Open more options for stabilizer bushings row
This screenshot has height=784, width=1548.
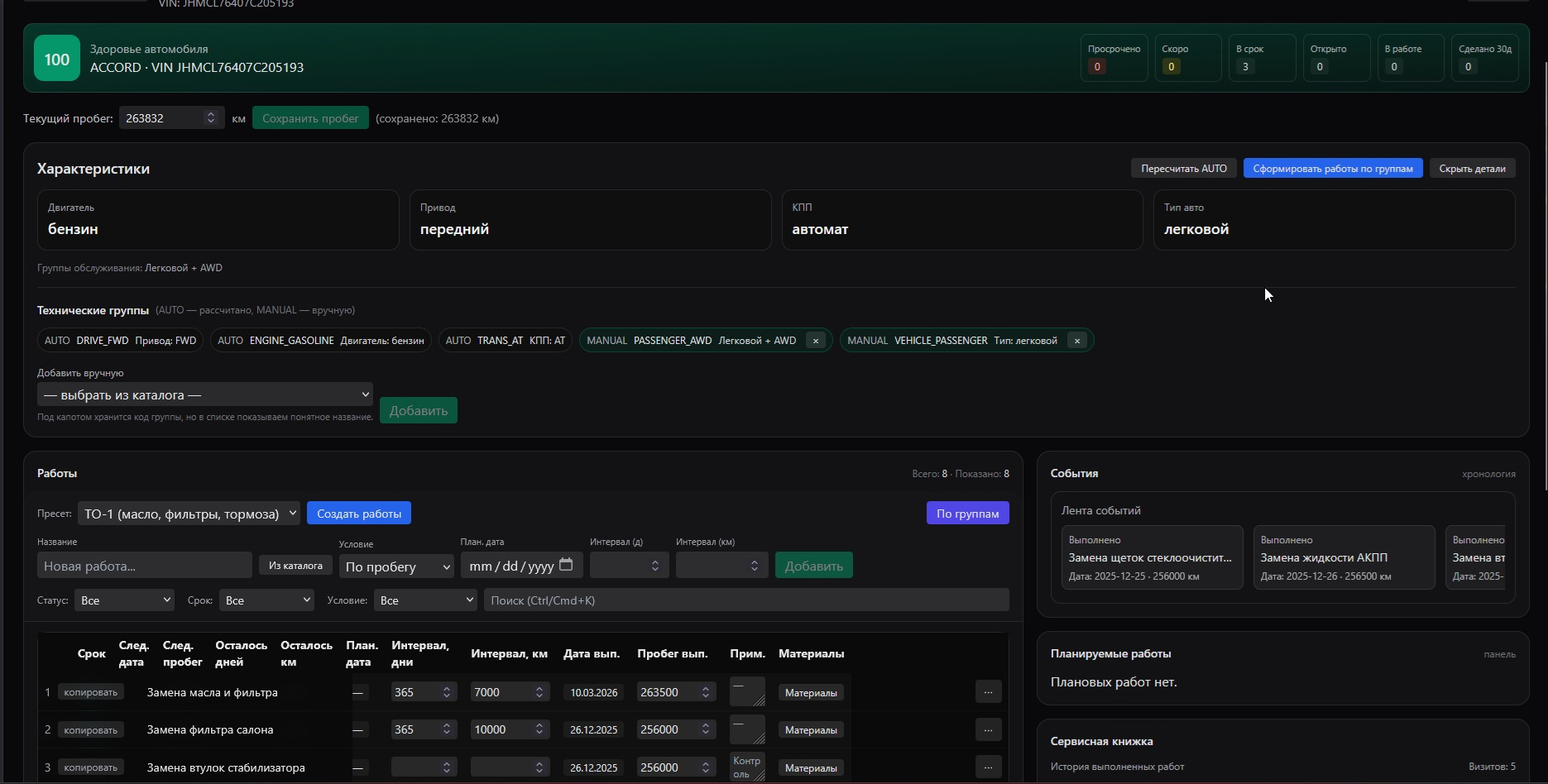coord(988,767)
